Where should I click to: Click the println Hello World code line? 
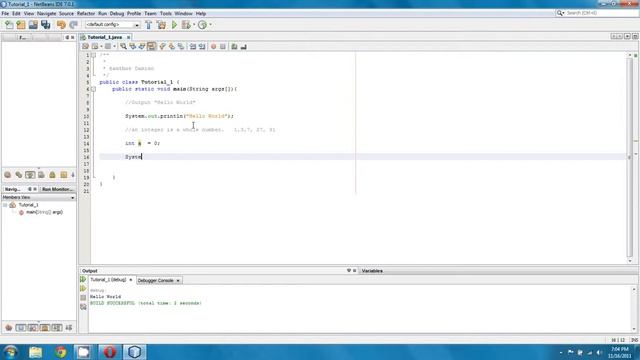(179, 116)
